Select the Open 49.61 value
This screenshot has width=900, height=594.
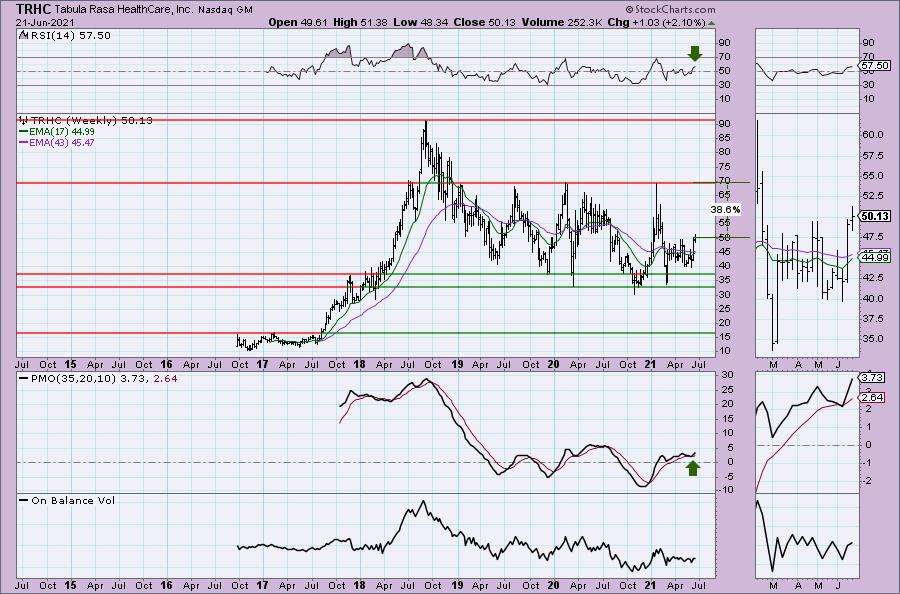297,22
